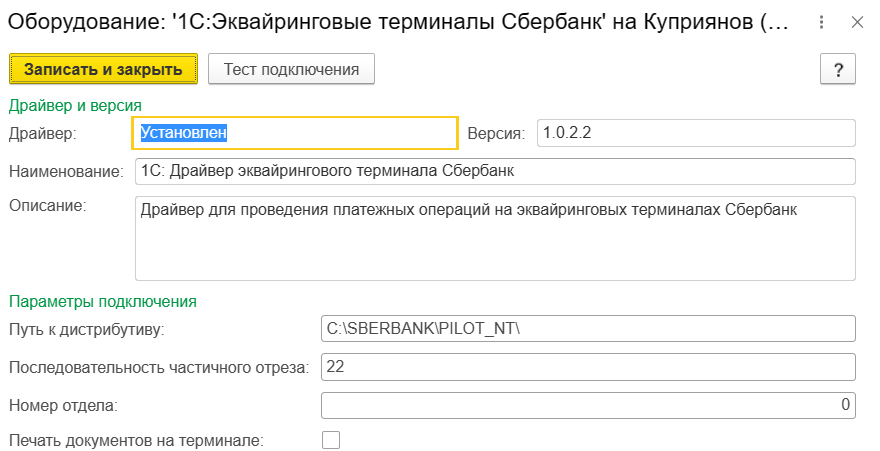Click the 'Версия:' field label
The image size is (880, 451).
click(x=496, y=133)
